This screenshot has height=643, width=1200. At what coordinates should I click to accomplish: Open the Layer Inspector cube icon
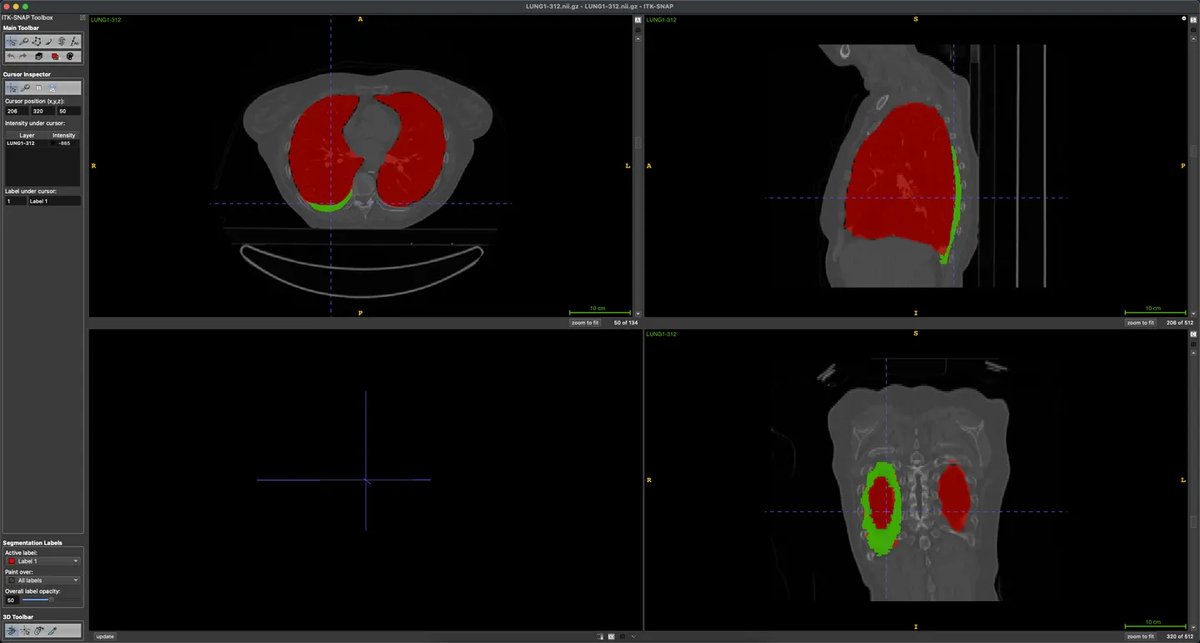tap(38, 56)
